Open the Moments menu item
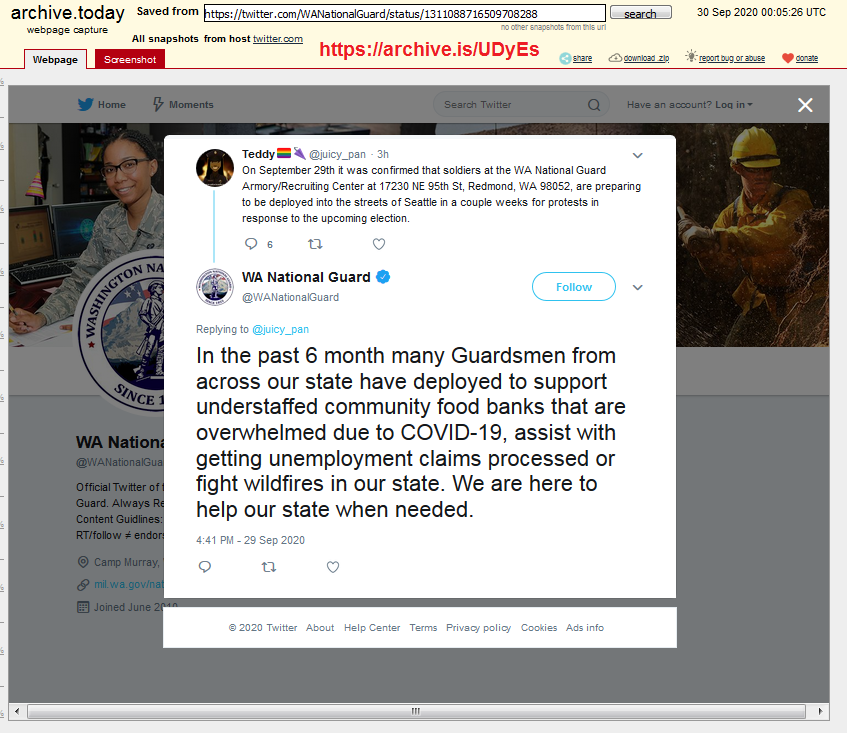Screen dimensions: 847x733 point(183,104)
